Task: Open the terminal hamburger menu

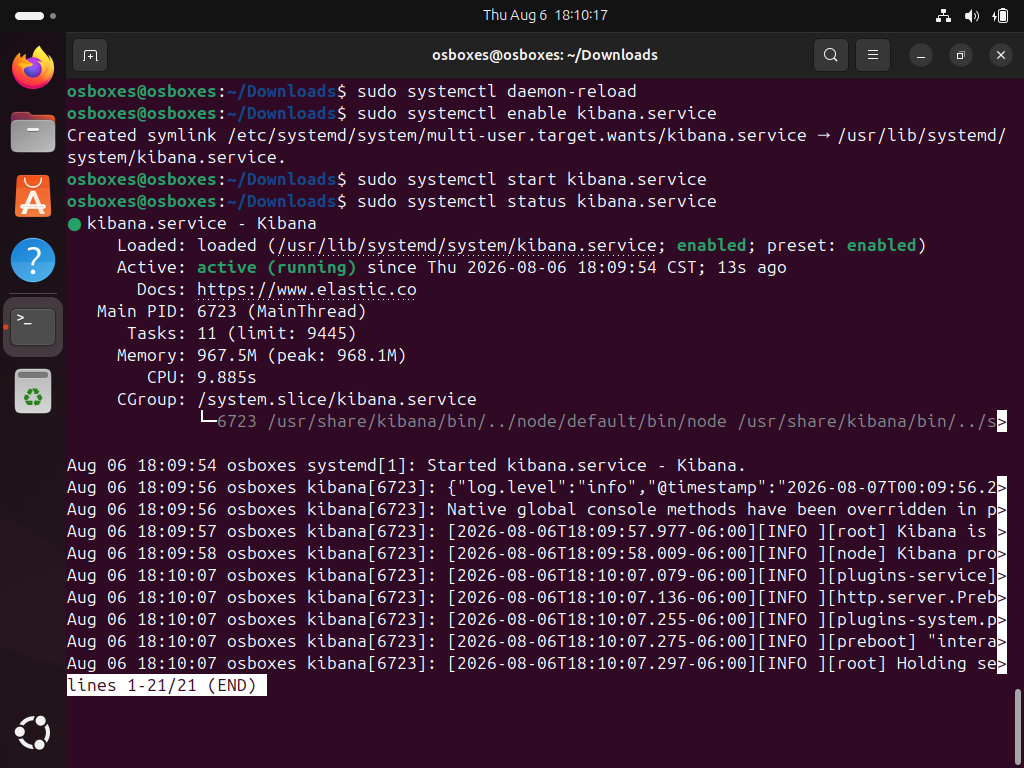Action: 873,56
